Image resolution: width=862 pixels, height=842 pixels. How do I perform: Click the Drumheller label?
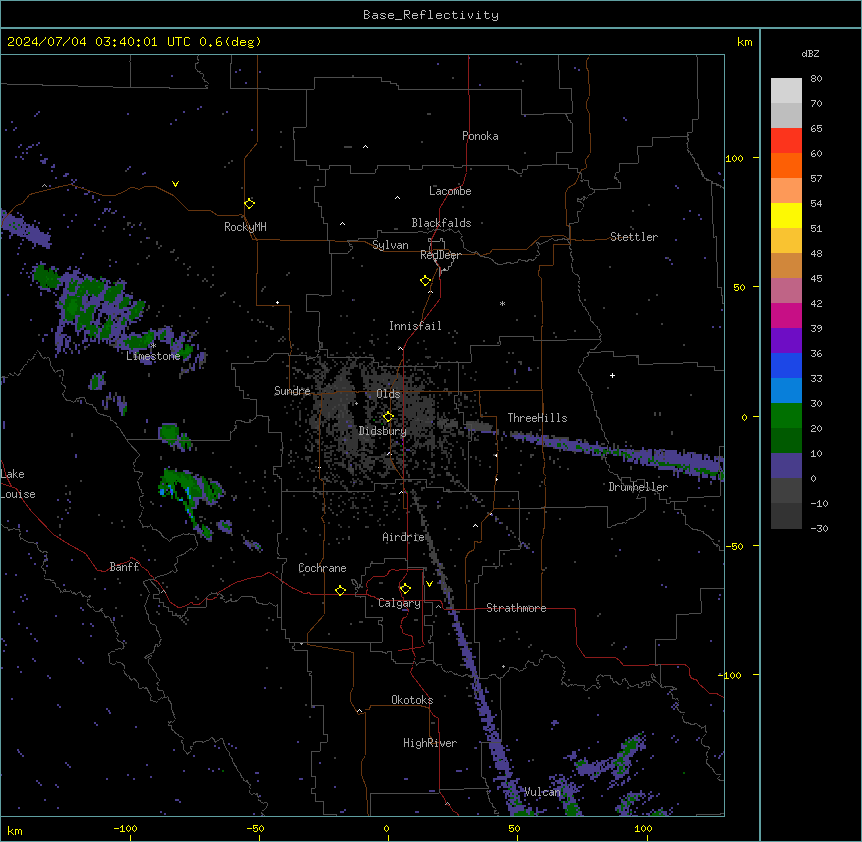coord(638,487)
